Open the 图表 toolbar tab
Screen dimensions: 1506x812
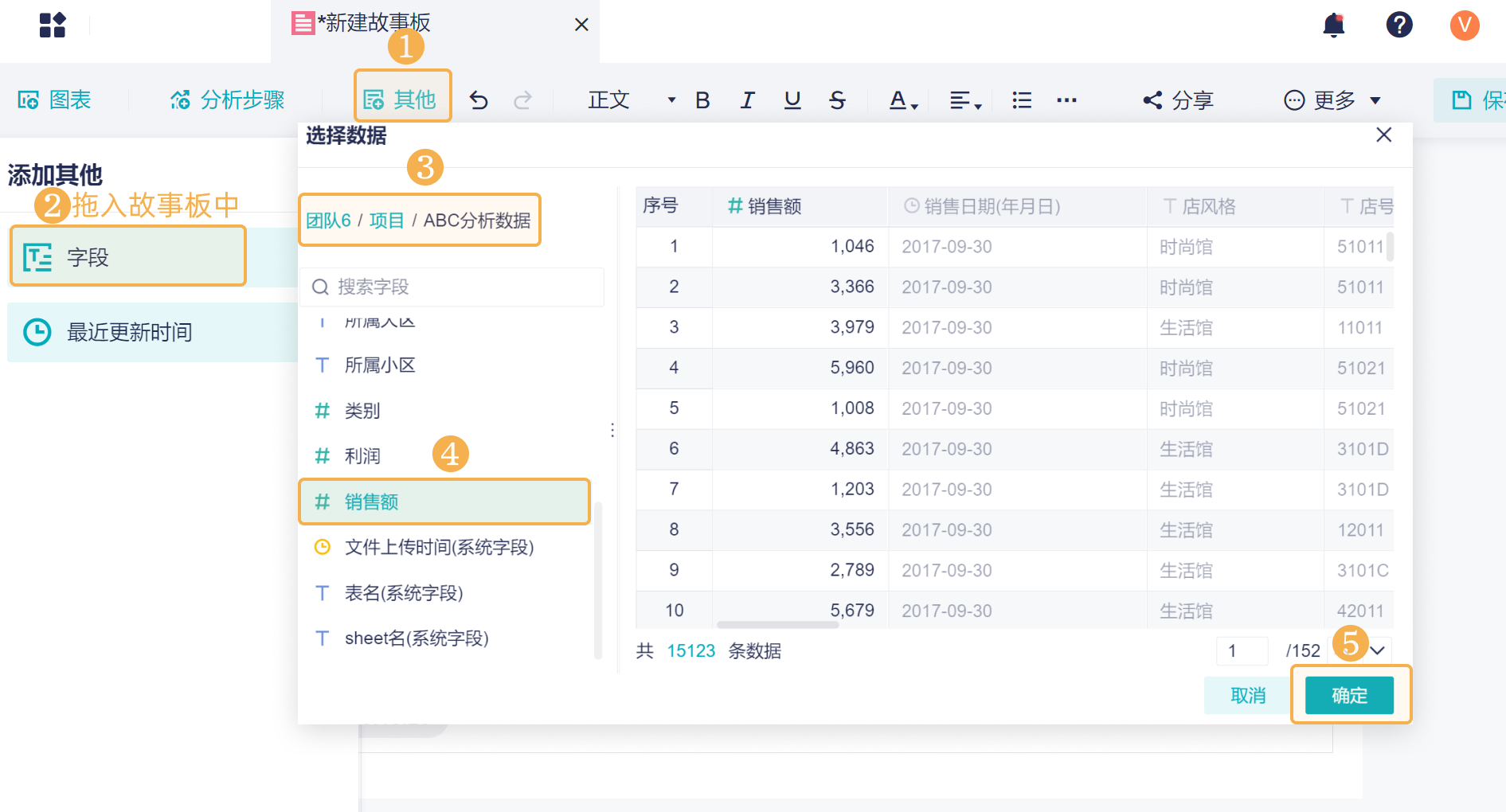[x=55, y=100]
